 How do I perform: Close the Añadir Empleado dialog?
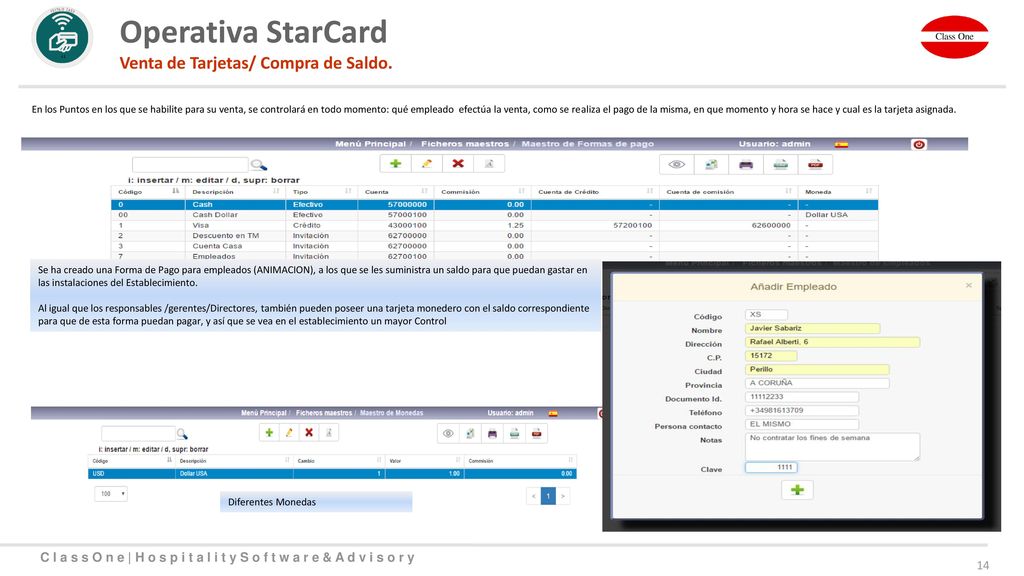(x=968, y=285)
